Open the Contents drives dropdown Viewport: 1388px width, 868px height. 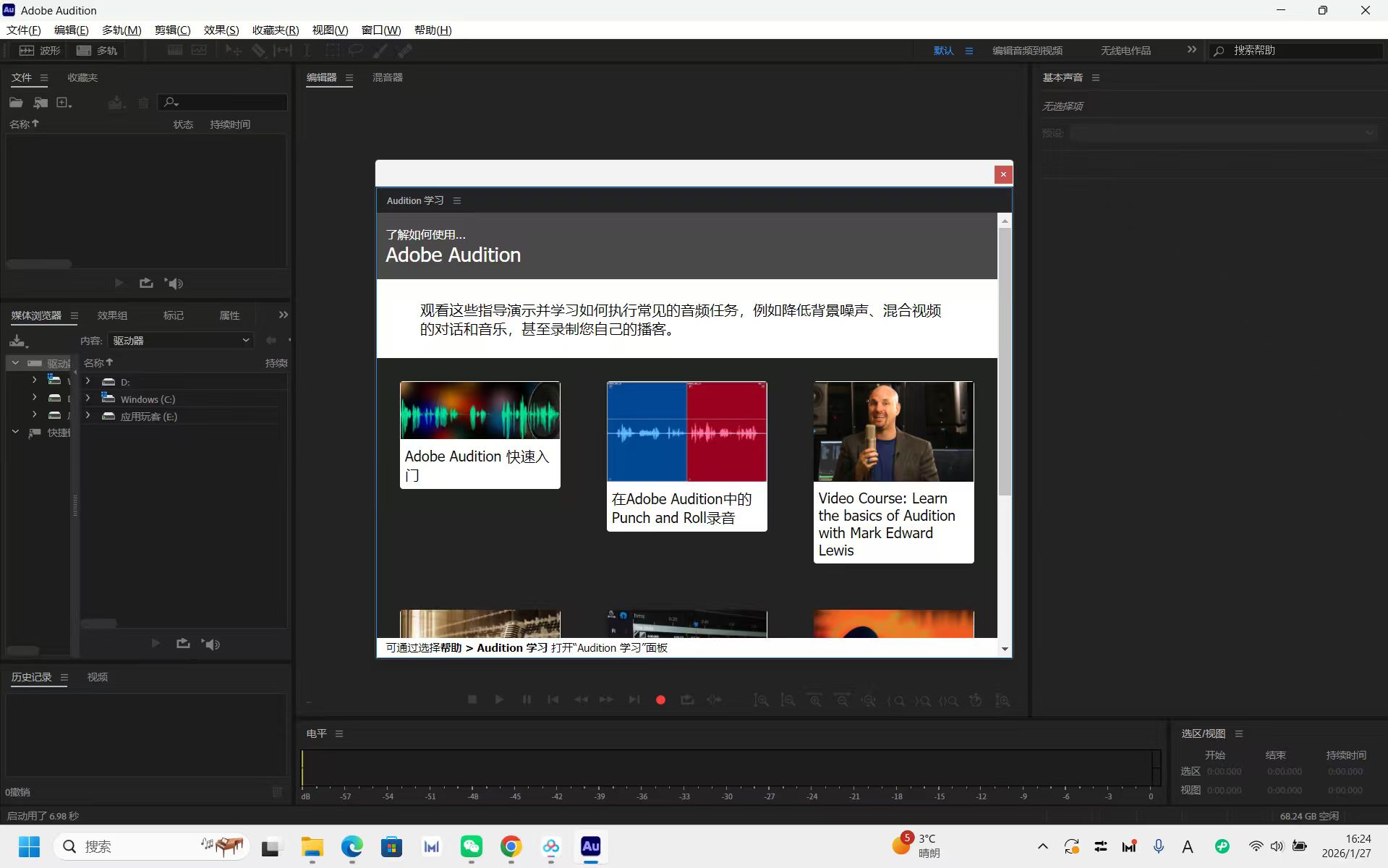(180, 340)
